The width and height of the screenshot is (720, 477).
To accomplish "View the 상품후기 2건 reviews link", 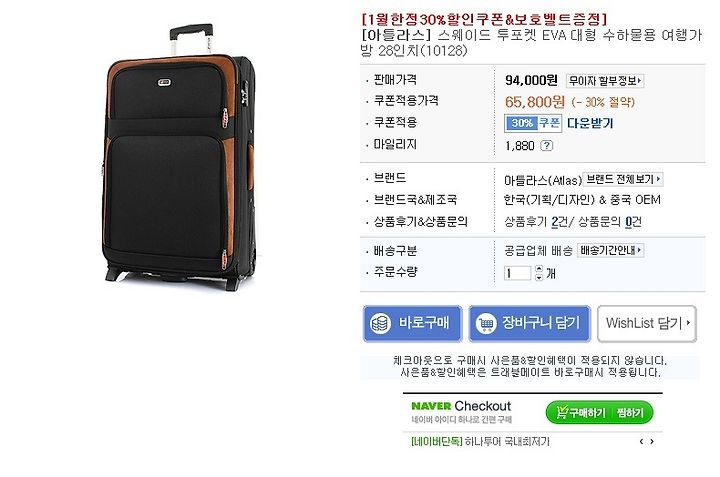I will [535, 223].
